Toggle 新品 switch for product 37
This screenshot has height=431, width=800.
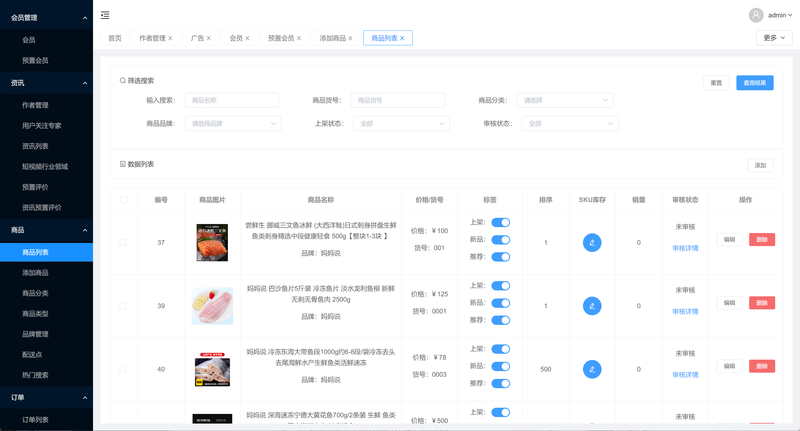[x=501, y=240]
